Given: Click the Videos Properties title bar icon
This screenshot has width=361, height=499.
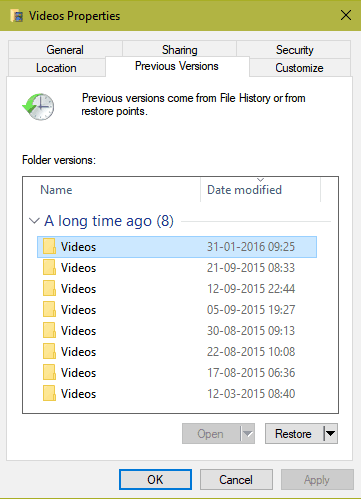Looking at the screenshot, I should tap(17, 16).
